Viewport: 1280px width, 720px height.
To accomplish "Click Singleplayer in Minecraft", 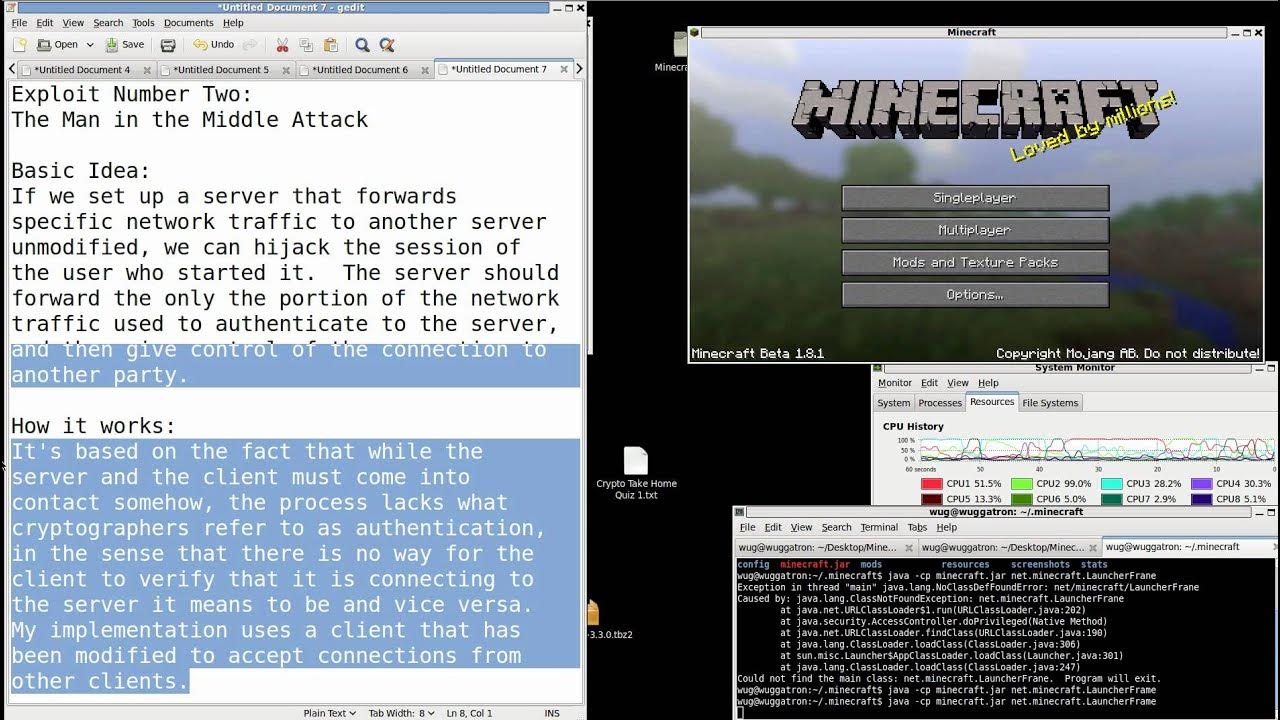I will pos(975,198).
